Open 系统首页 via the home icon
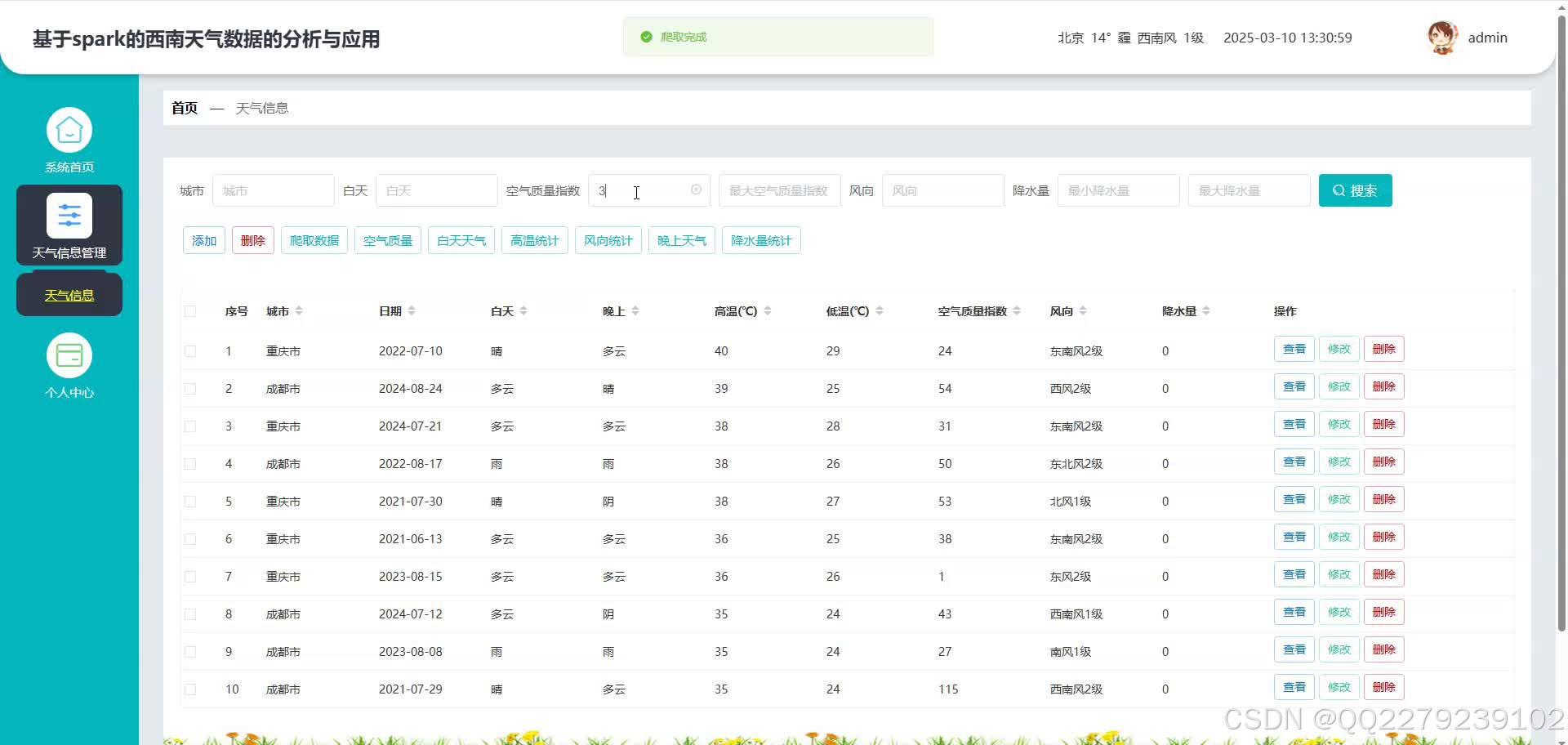1568x745 pixels. click(x=69, y=131)
